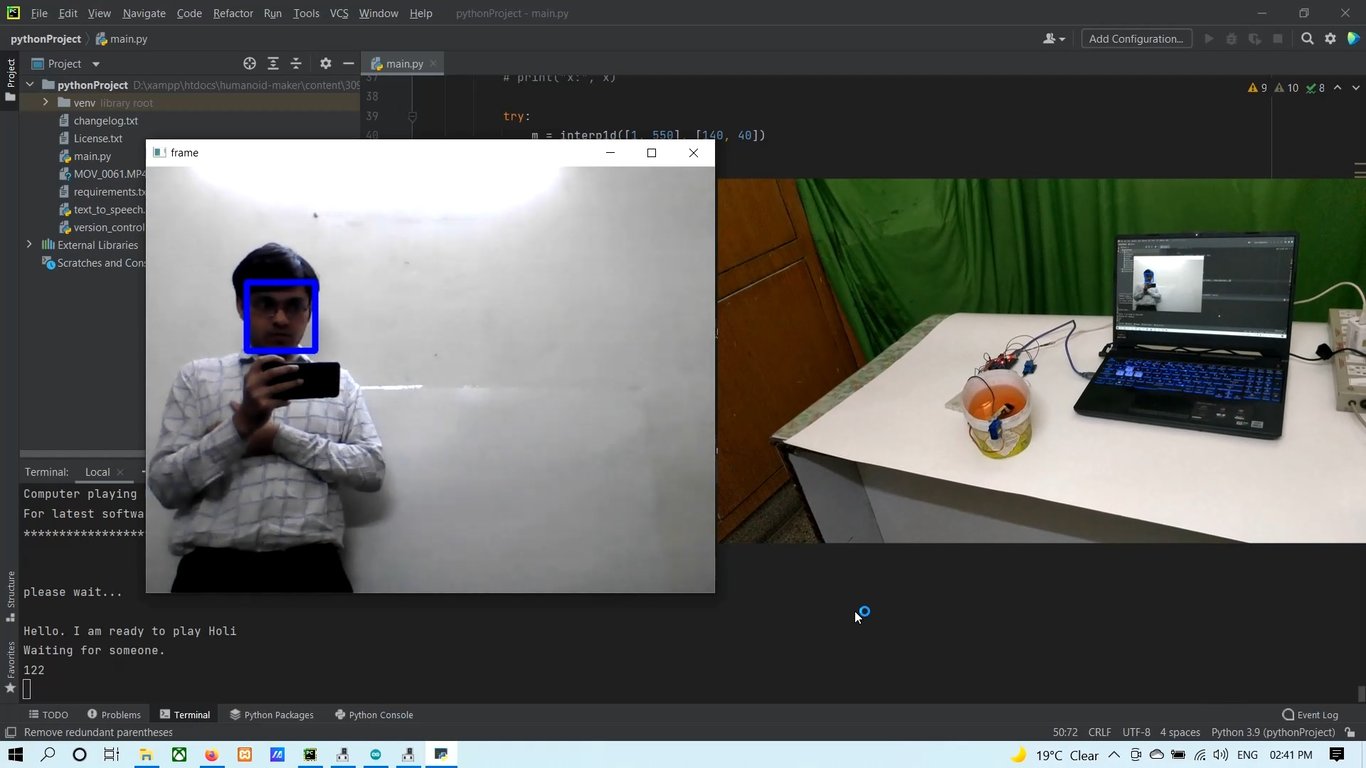
Task: Open the Terminal tool window tab
Action: pyautogui.click(x=184, y=714)
